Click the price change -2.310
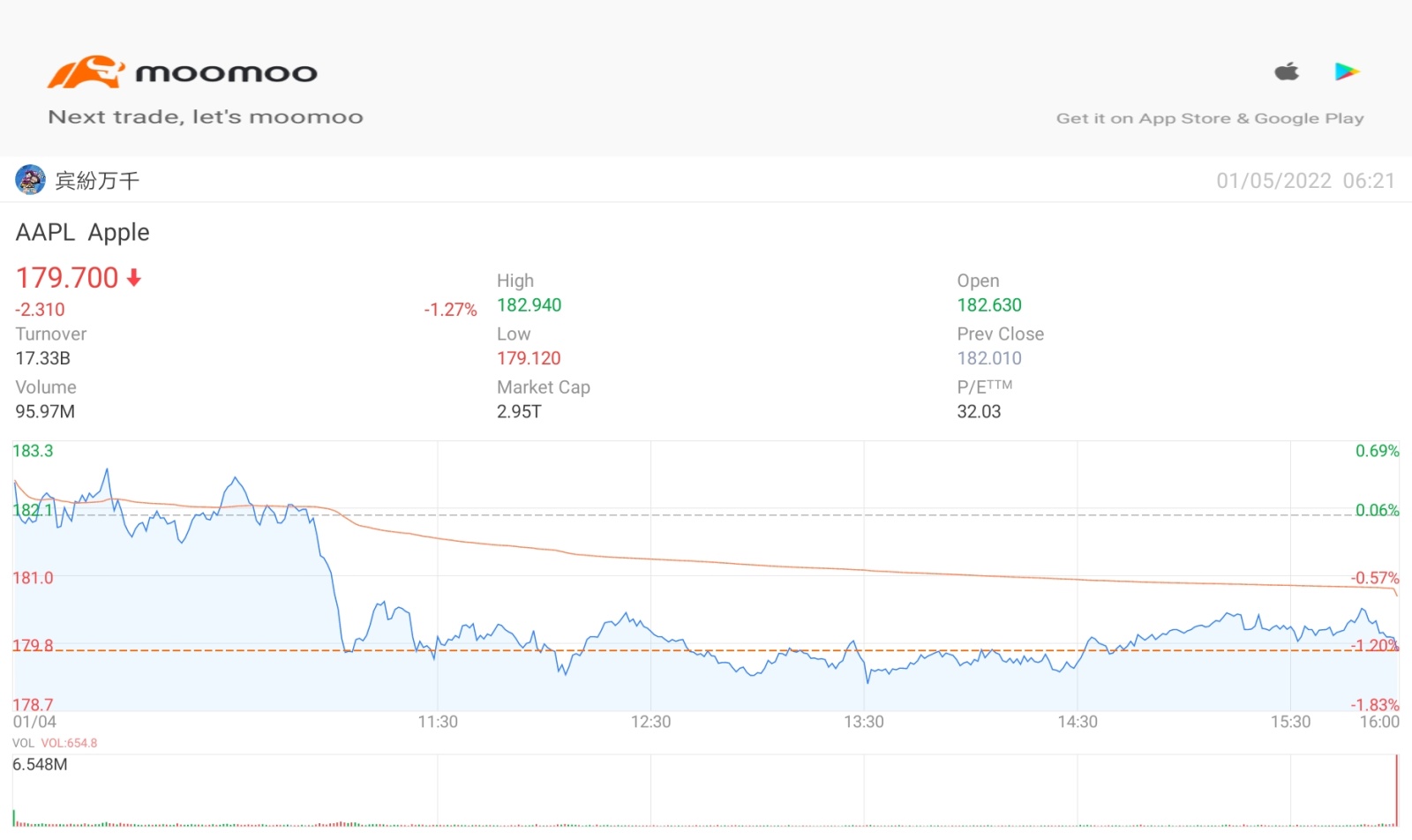This screenshot has width=1412, height=840. pyautogui.click(x=40, y=310)
